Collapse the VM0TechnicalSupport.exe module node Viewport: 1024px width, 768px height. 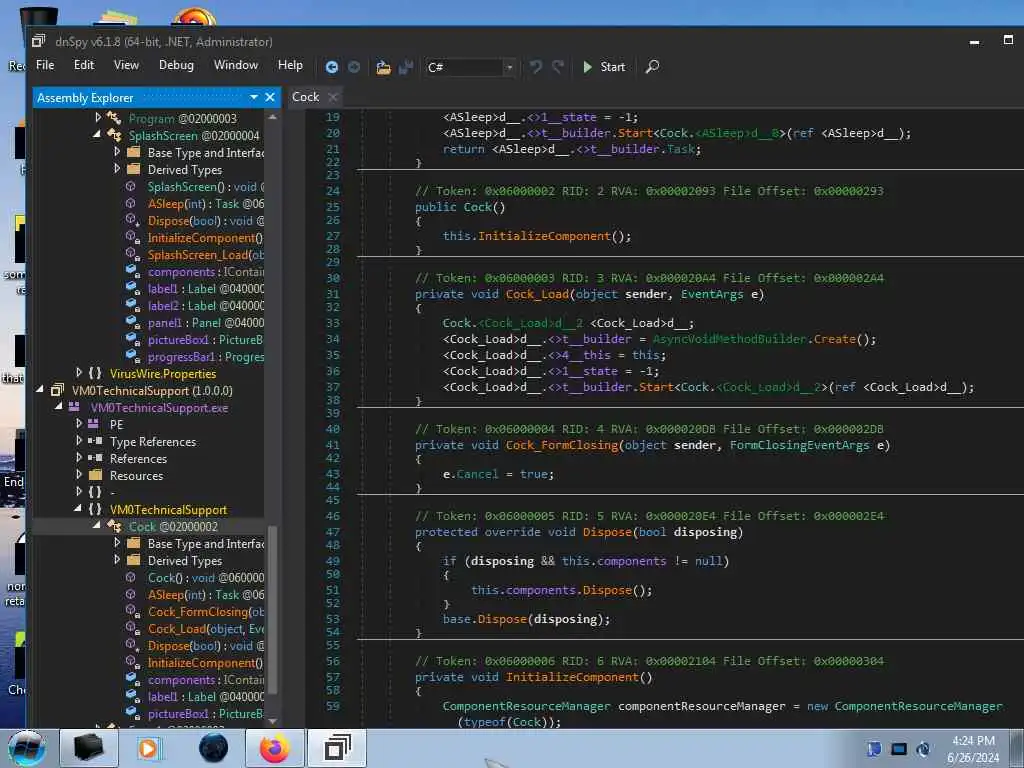(59, 407)
